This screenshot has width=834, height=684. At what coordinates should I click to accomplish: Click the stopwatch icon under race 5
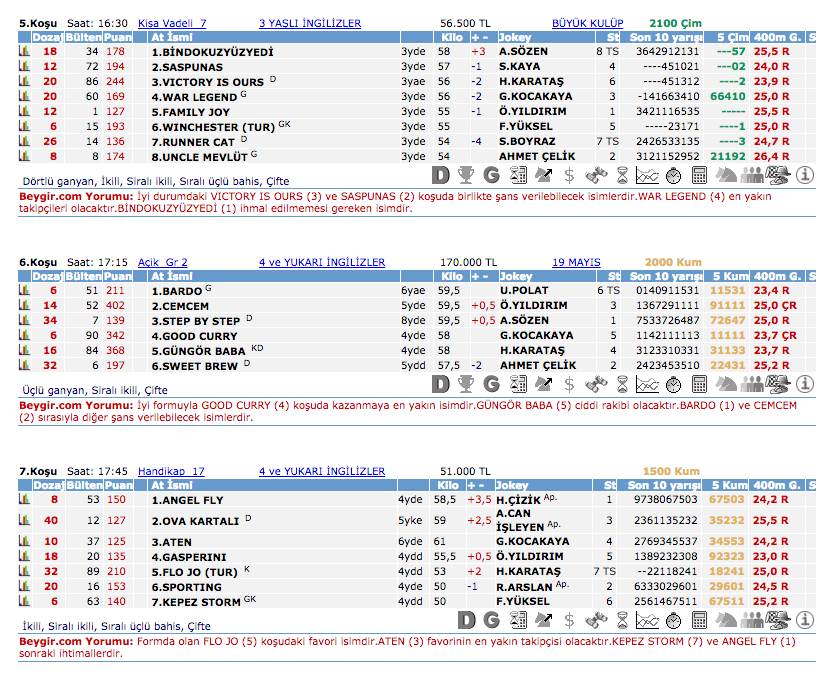point(673,175)
